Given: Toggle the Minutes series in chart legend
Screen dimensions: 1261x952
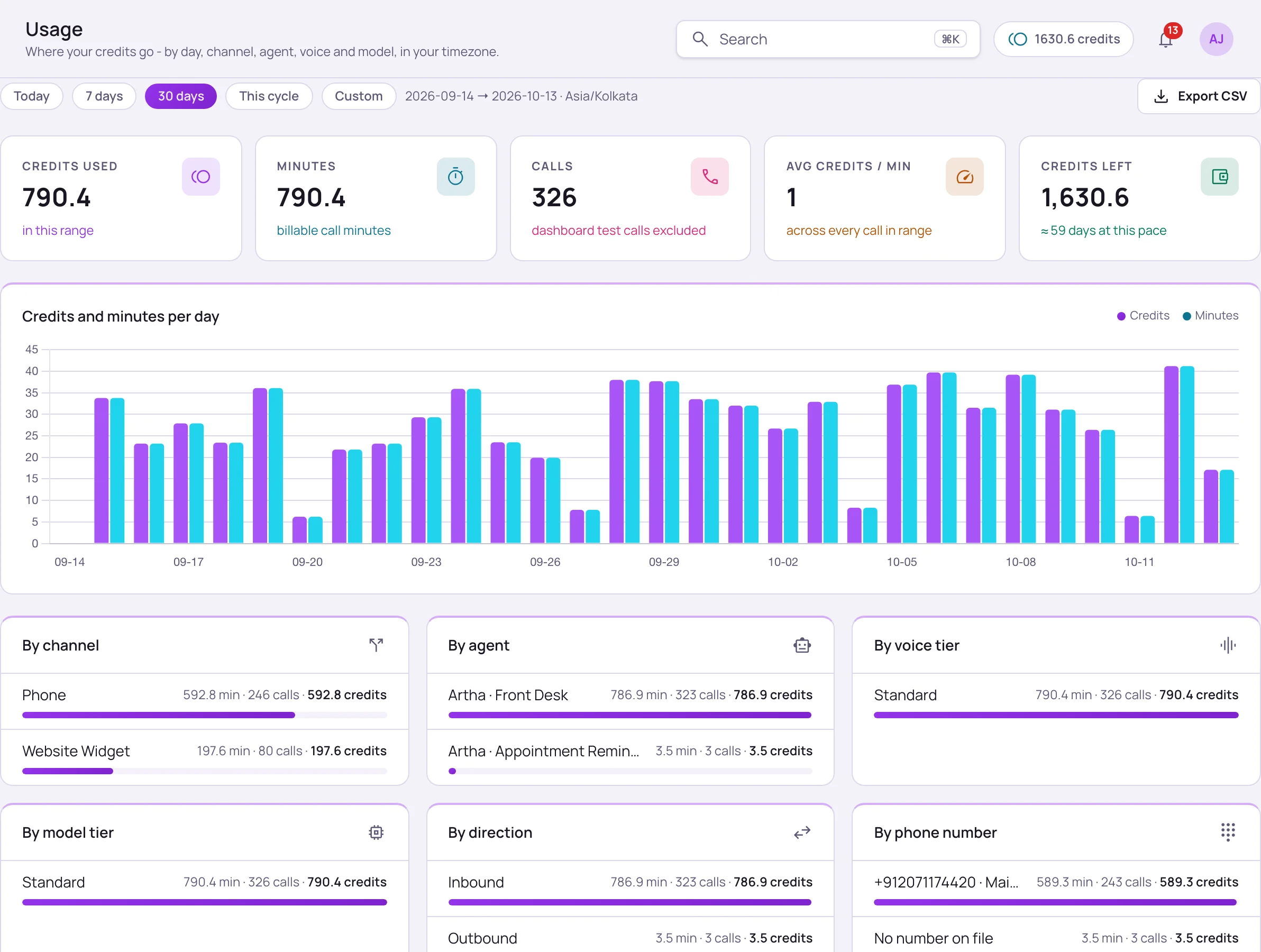Looking at the screenshot, I should (1210, 316).
